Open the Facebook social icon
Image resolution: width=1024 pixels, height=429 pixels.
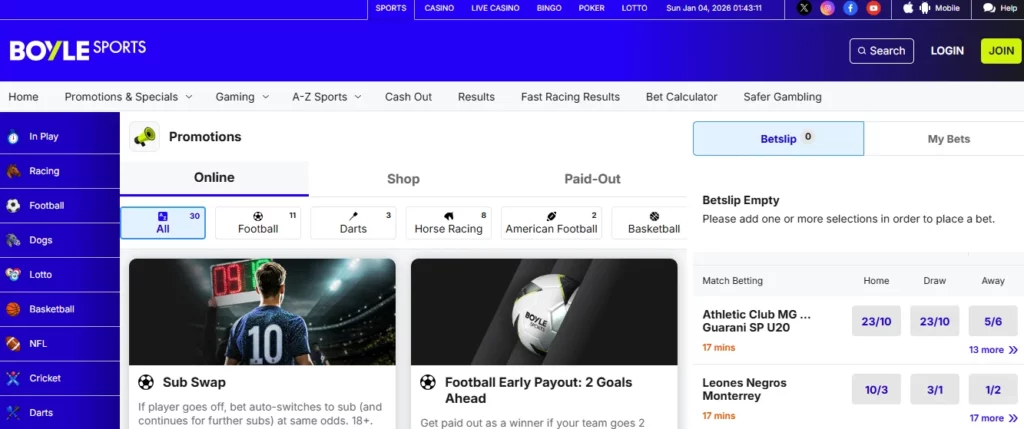tap(851, 8)
